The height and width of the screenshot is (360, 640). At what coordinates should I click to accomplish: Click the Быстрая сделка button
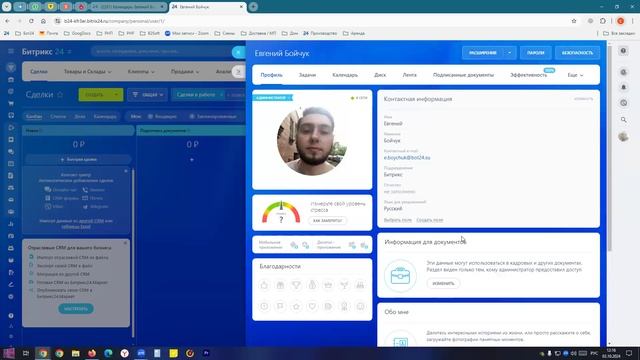[x=78, y=160]
